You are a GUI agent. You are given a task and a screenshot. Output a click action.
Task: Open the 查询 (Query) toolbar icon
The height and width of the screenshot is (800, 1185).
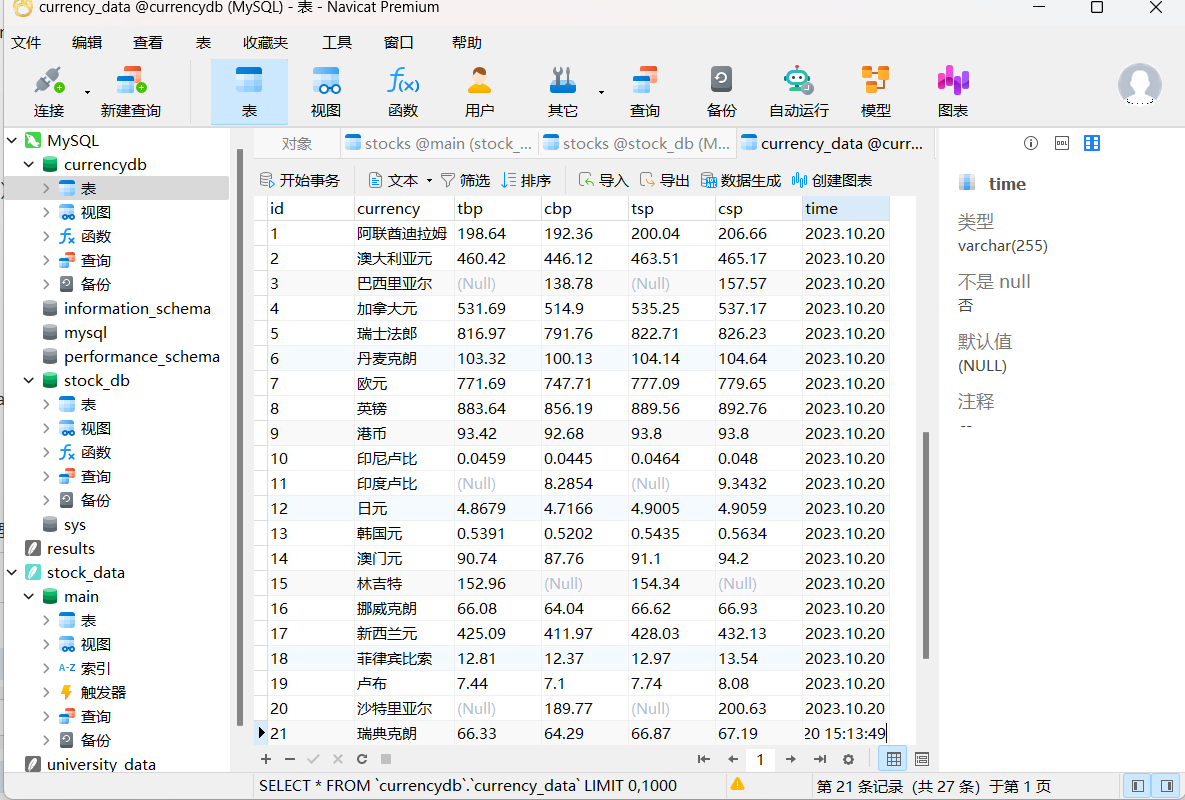point(645,92)
